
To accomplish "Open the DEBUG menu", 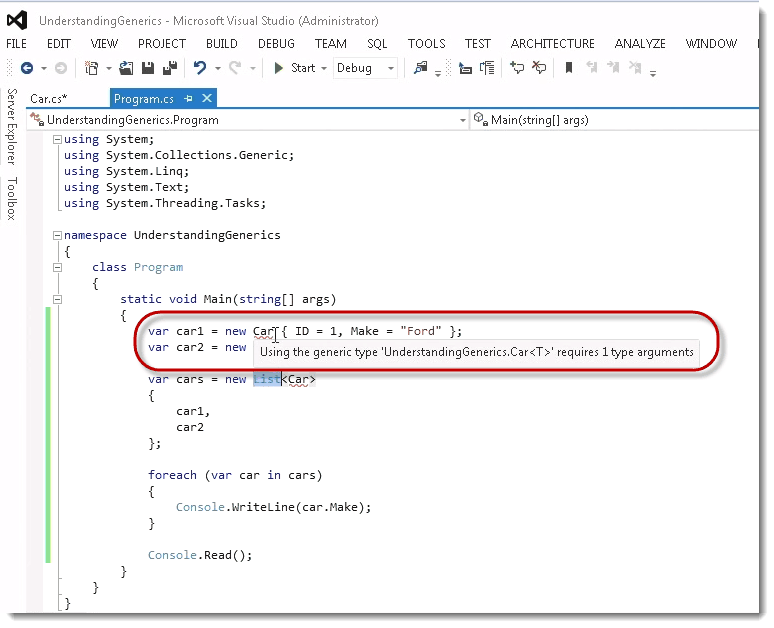I will 276,44.
